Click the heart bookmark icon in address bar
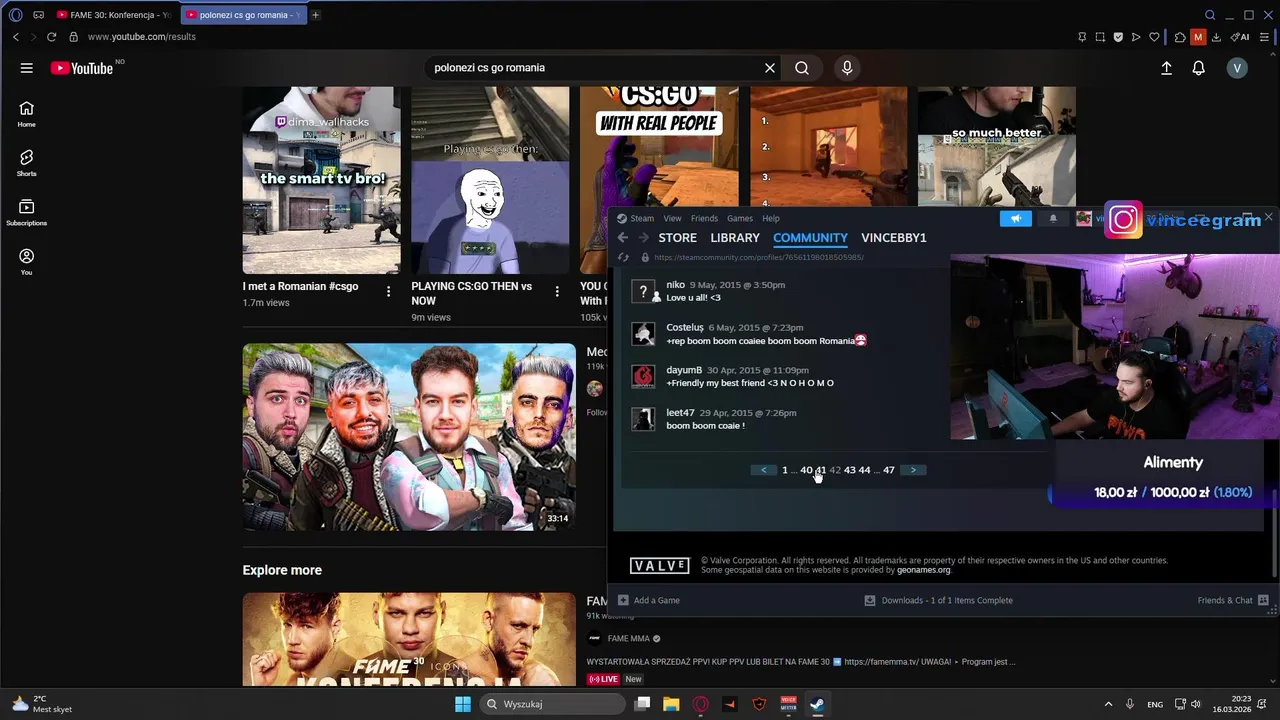This screenshot has width=1280, height=720. [1154, 37]
